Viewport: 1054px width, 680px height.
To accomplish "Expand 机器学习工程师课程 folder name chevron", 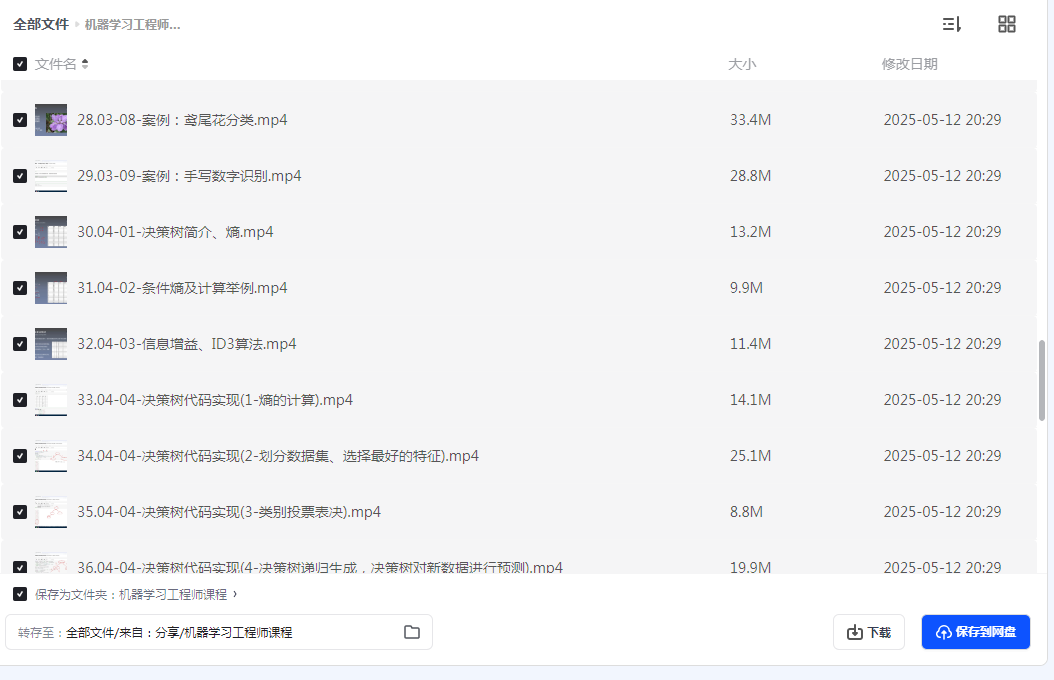I will (x=235, y=594).
